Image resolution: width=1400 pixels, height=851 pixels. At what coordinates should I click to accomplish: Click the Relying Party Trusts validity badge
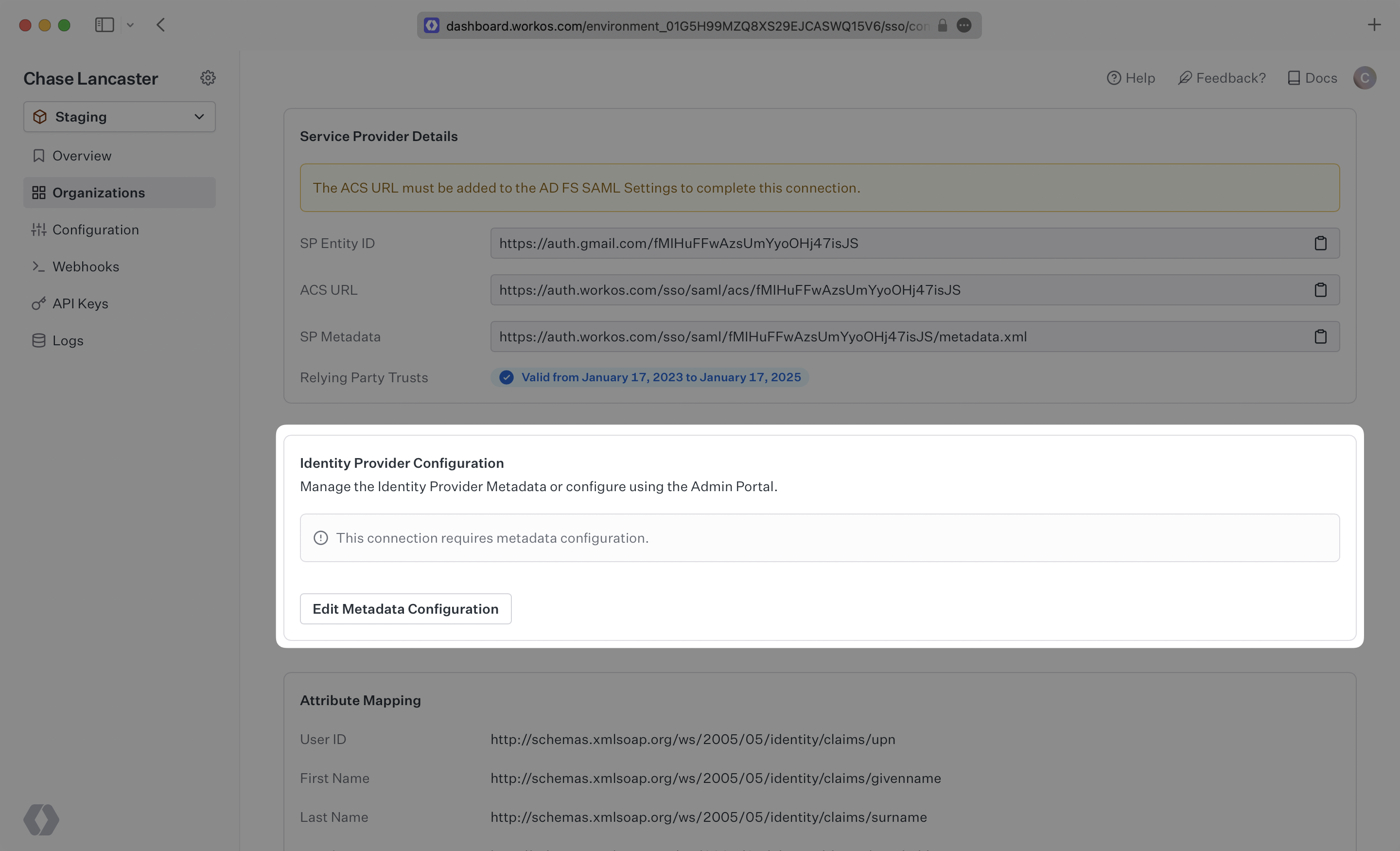(650, 377)
